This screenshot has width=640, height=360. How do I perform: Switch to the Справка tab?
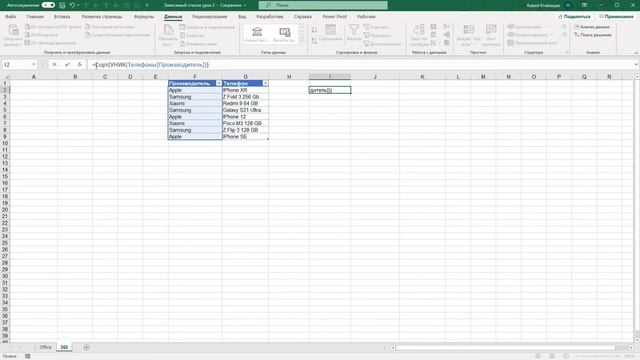302,17
